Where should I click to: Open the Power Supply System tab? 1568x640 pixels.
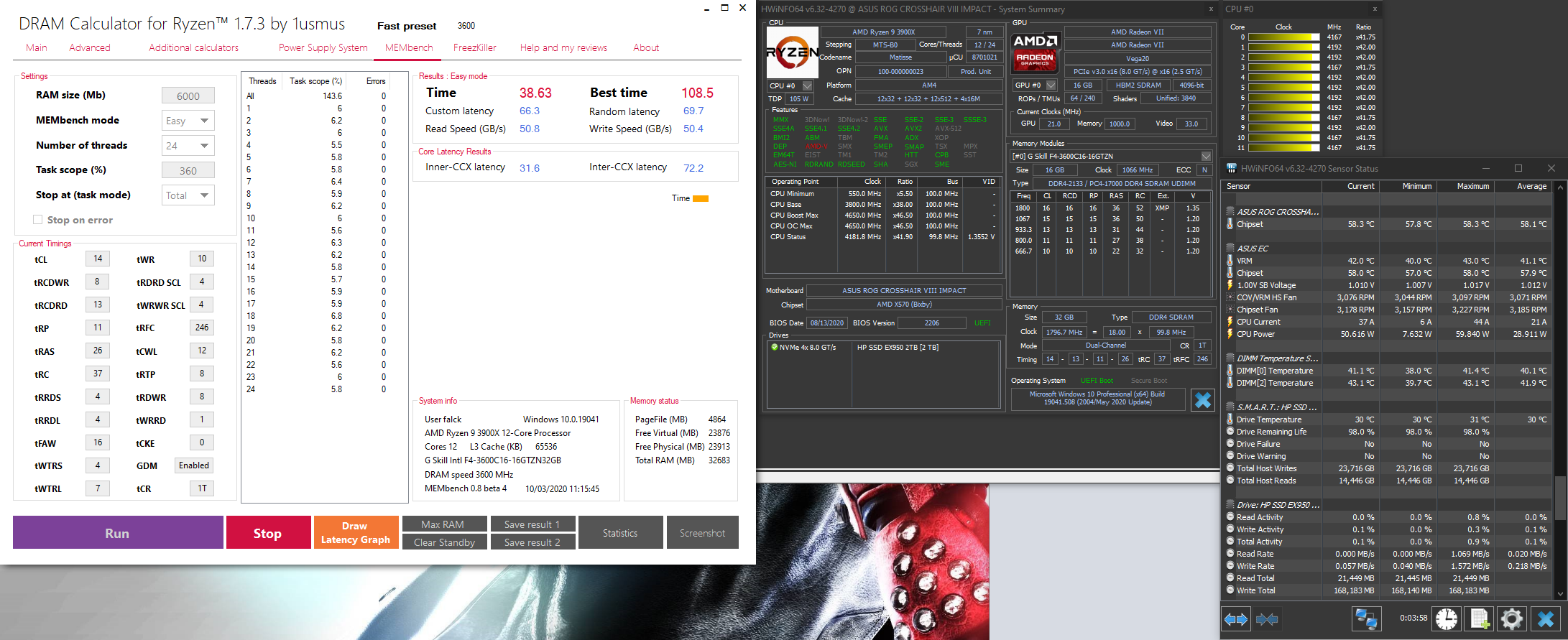click(323, 48)
